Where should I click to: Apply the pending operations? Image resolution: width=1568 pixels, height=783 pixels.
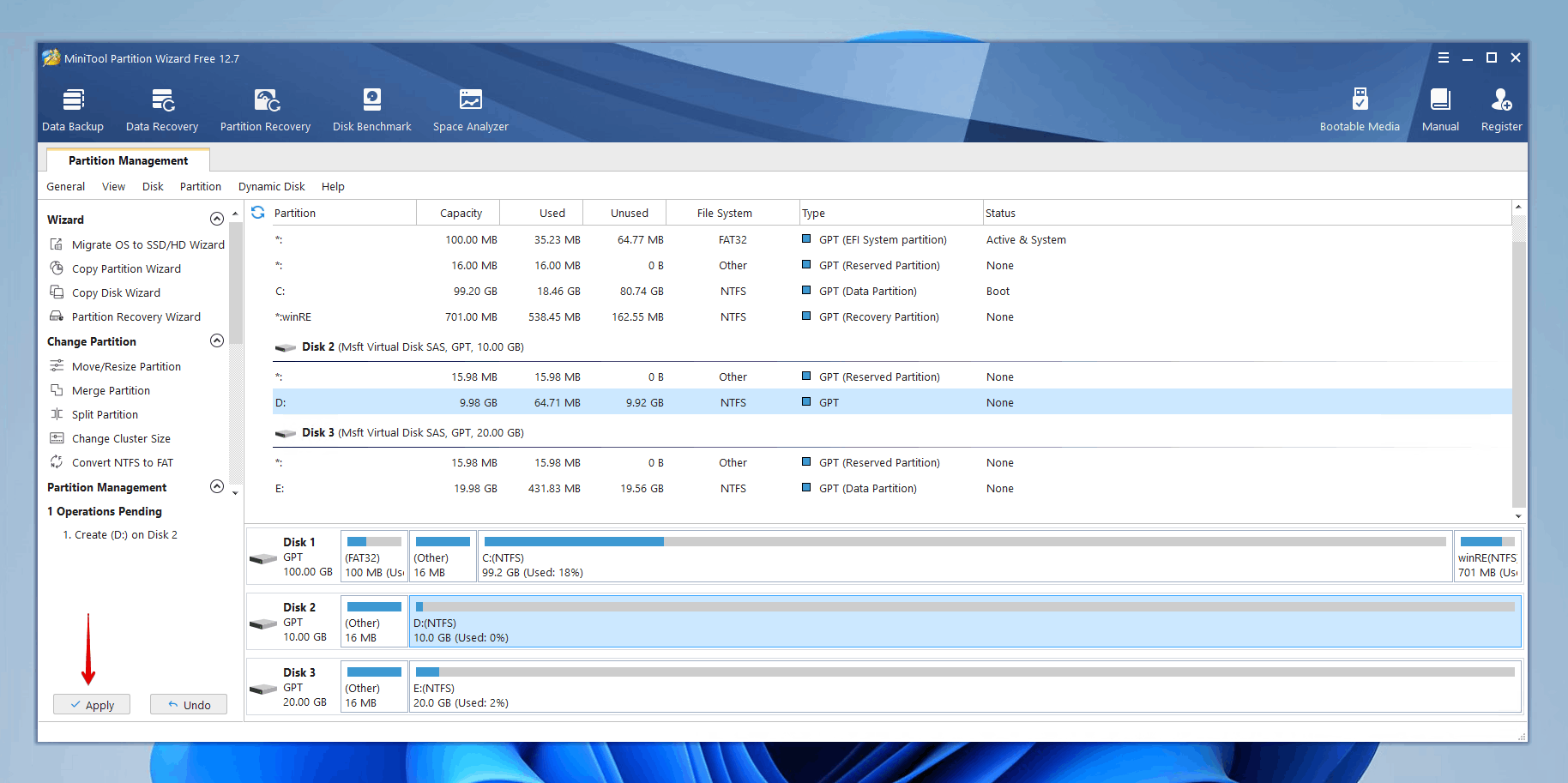(92, 704)
